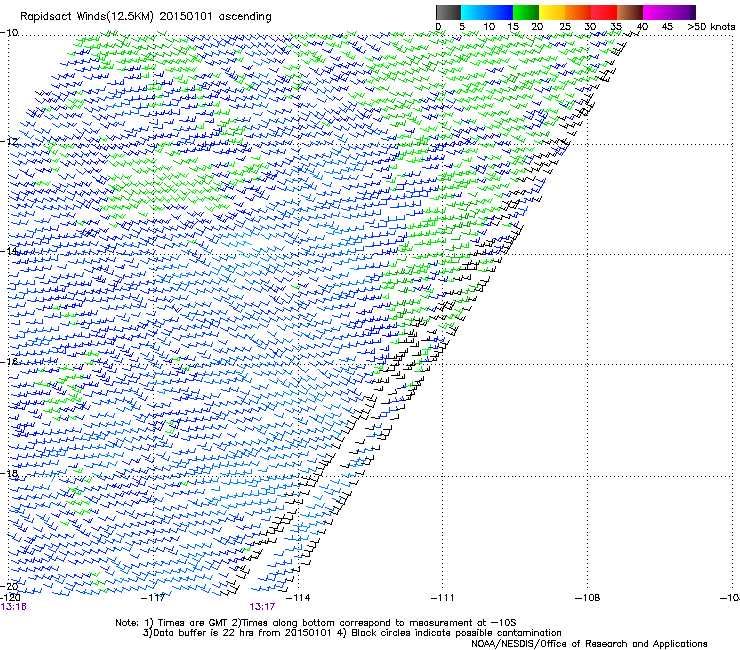Screen dimensions: 740x650
Task: Click the NOAA/NESDIS credit text
Action: [x=589, y=644]
